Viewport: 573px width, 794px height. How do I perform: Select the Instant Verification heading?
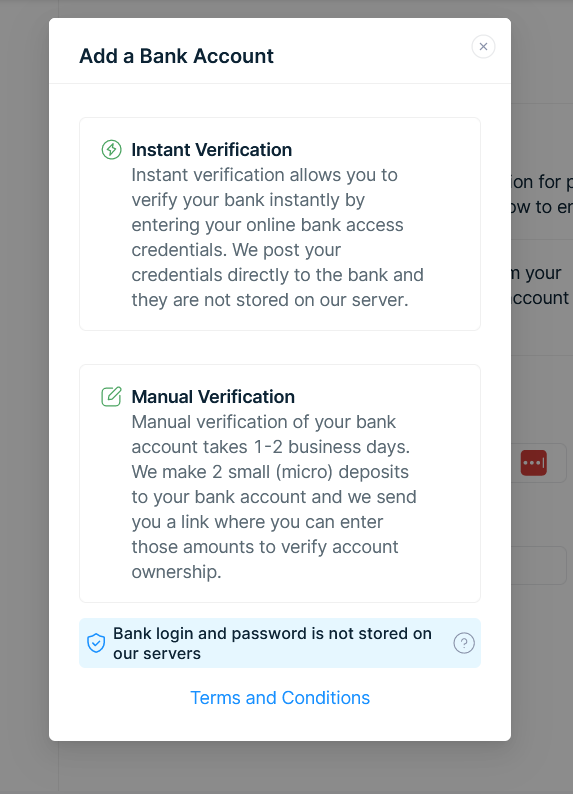tap(212, 150)
